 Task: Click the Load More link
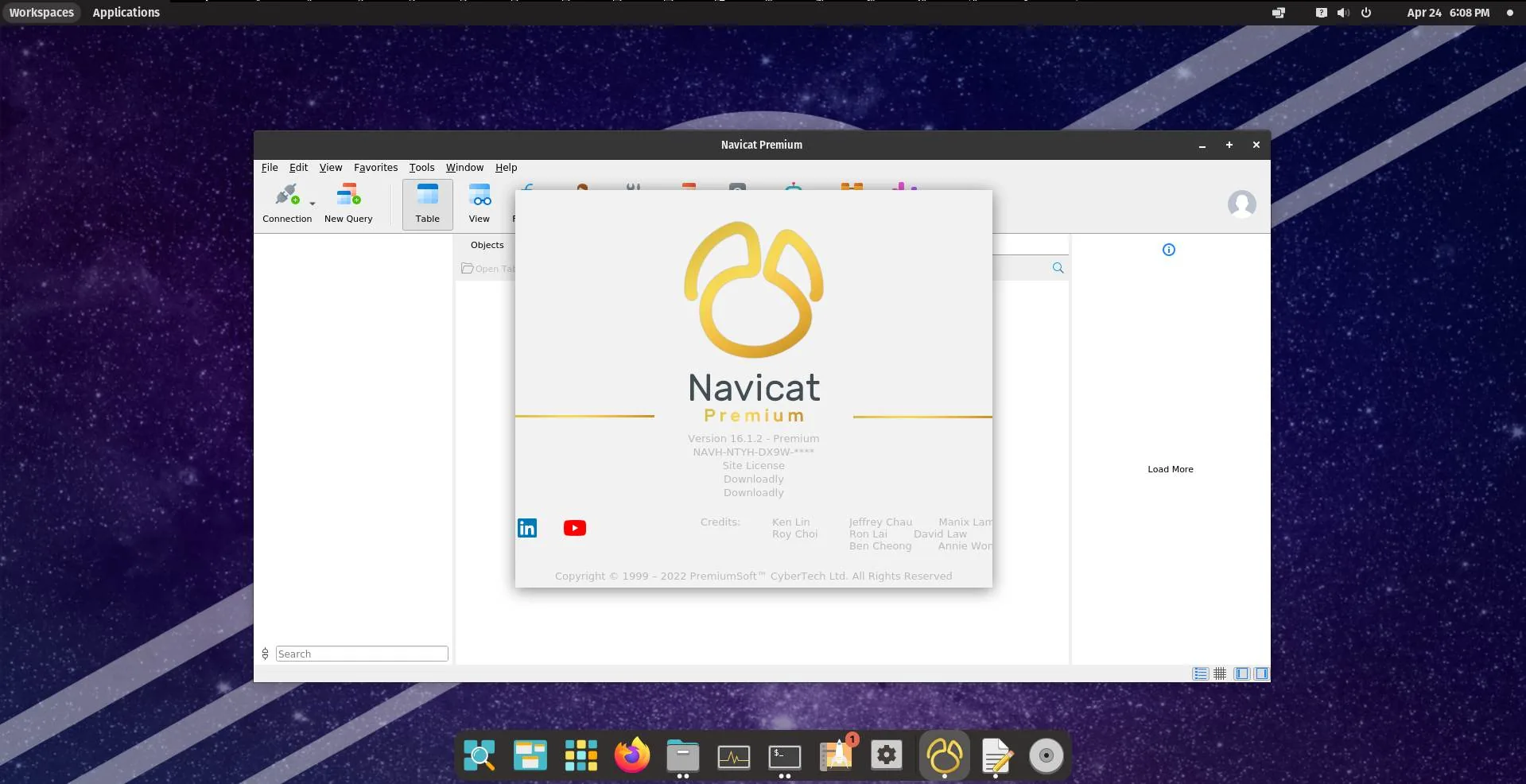1171,469
